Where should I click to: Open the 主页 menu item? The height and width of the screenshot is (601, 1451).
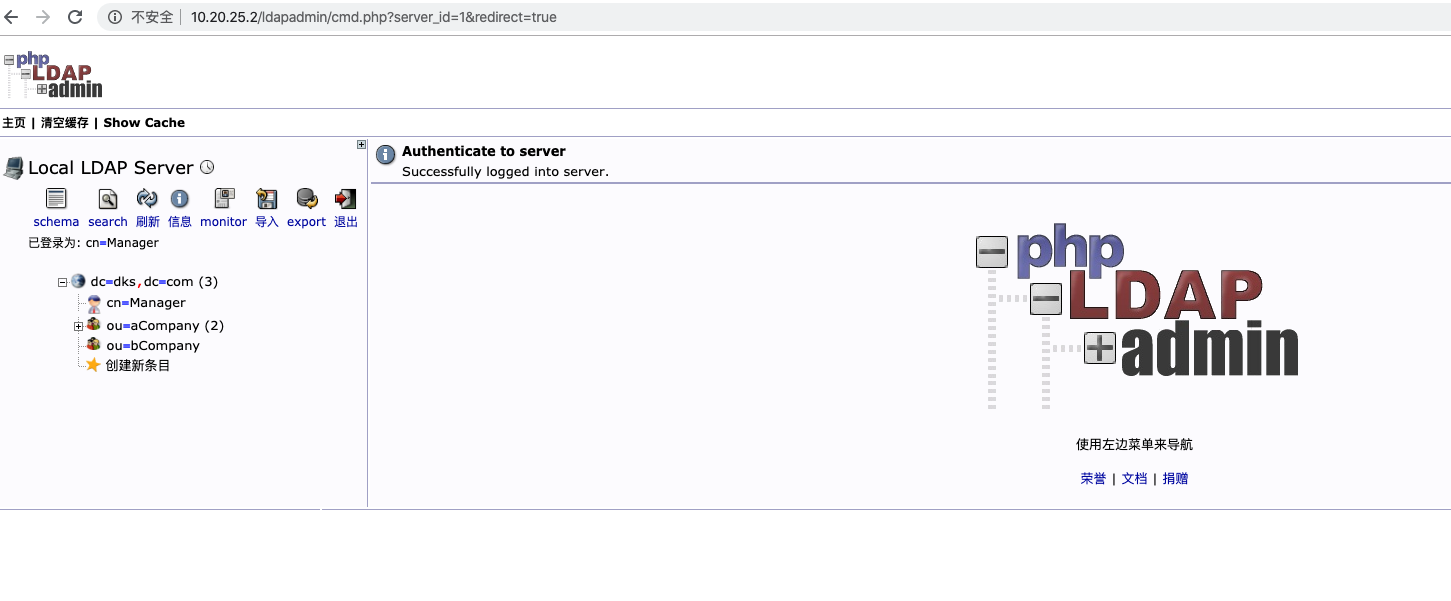[x=14, y=122]
